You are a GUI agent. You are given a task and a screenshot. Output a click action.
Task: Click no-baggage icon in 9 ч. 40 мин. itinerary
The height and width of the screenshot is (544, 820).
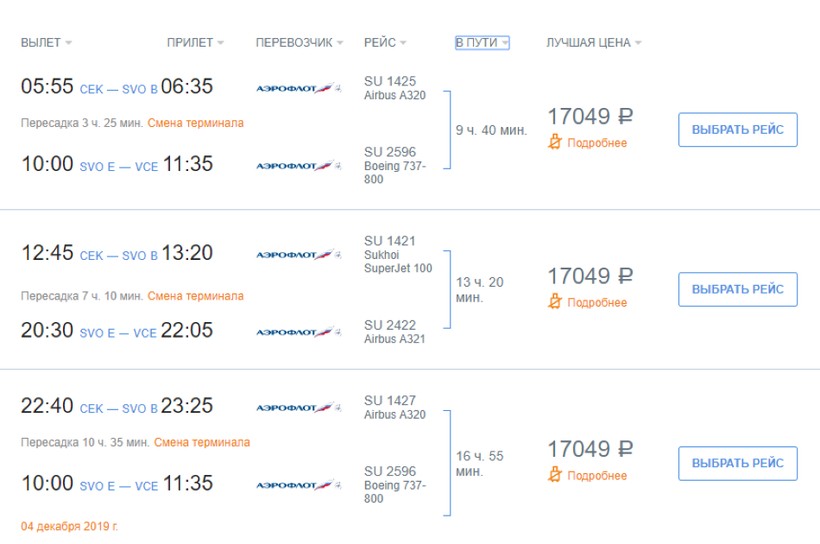[x=556, y=143]
